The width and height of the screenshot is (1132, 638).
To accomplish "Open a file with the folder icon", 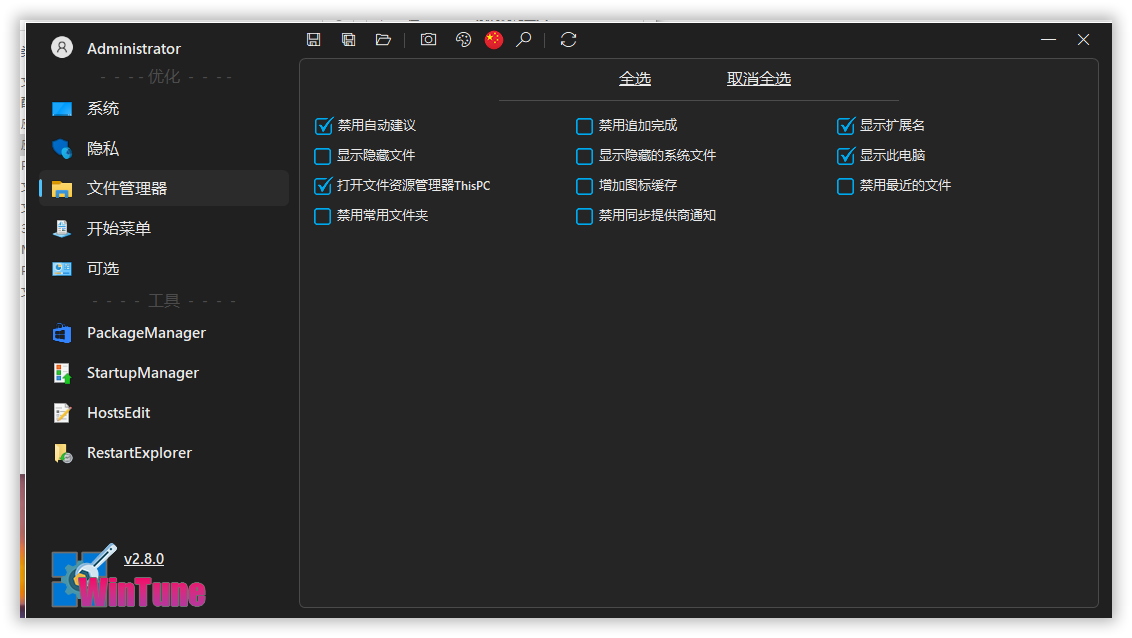I will coord(383,40).
